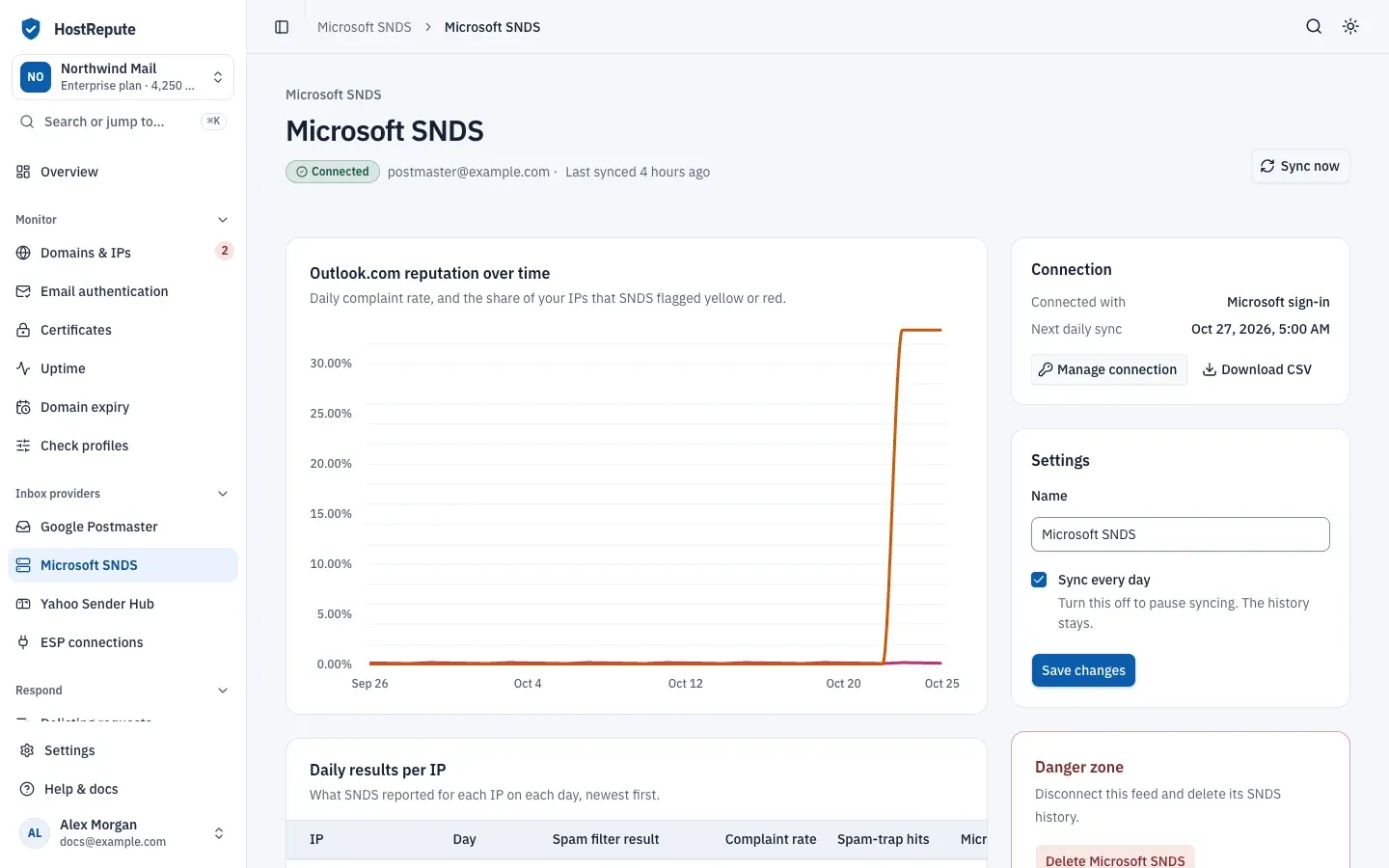The image size is (1389, 868).
Task: Click the Oct 25 axis label
Action: 941,683
